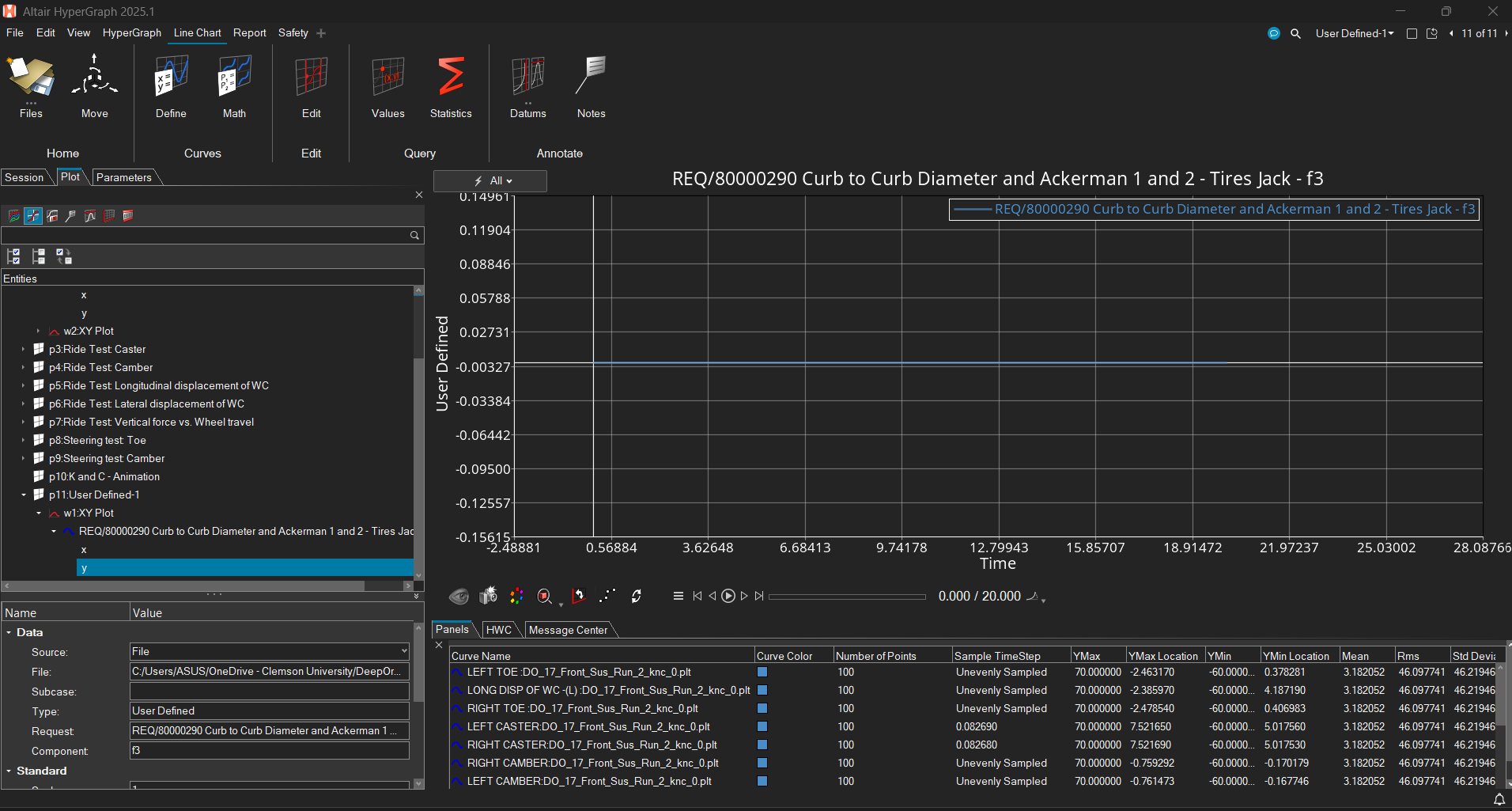Click the camera capture icon below the plot
Screen dimensions: 1512x811
coord(489,596)
